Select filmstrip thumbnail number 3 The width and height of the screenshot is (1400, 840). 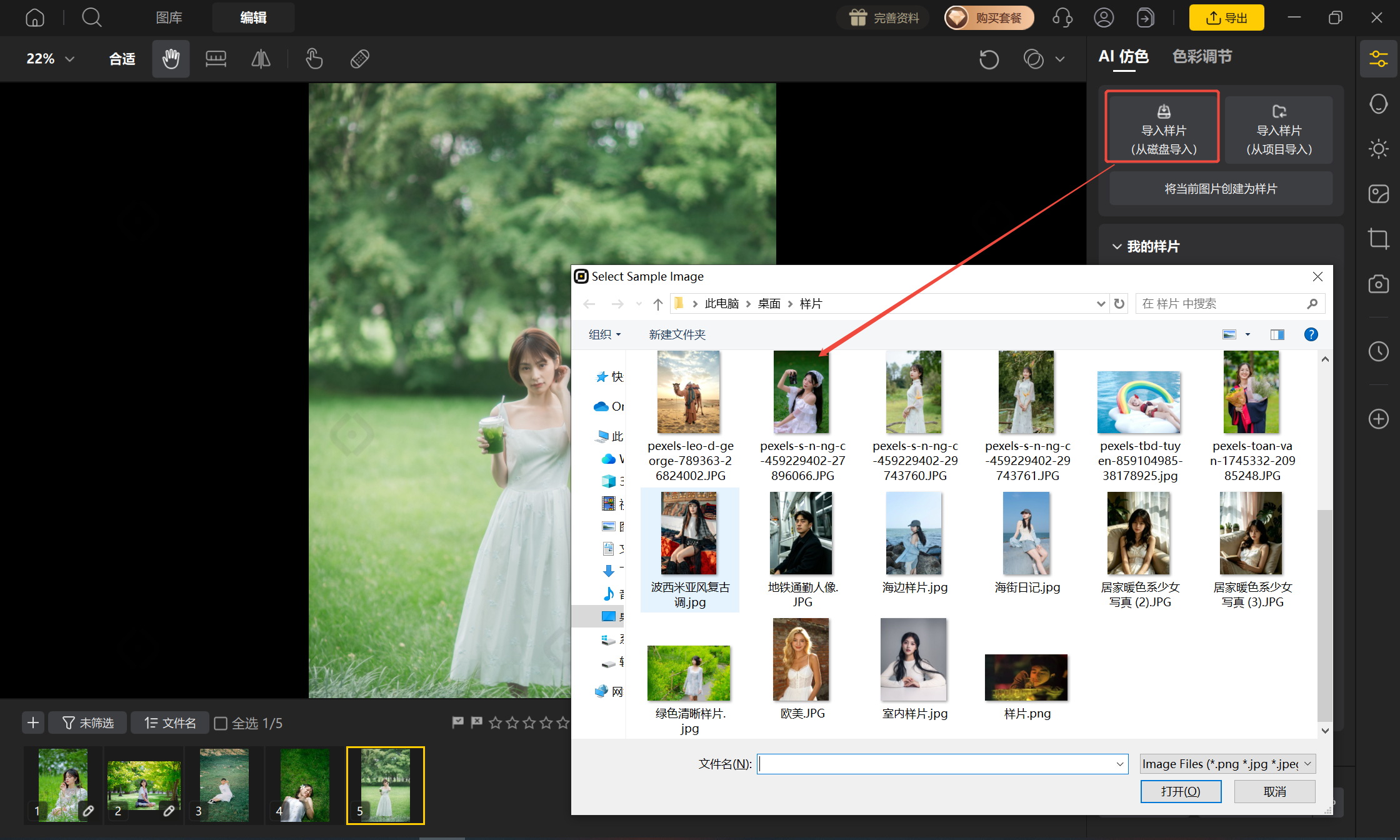(224, 785)
